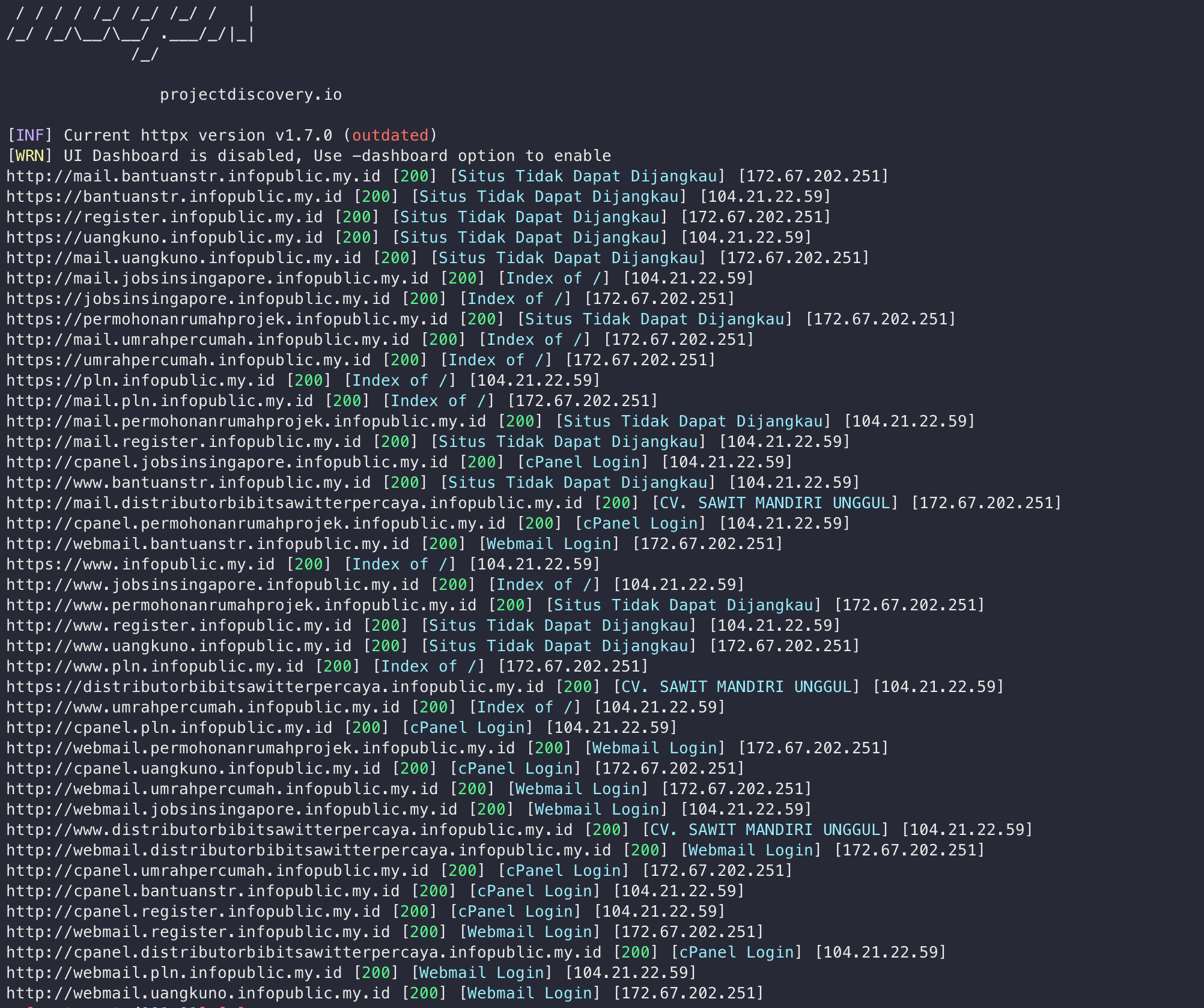Click the red 'outdated' version label

tap(390, 136)
